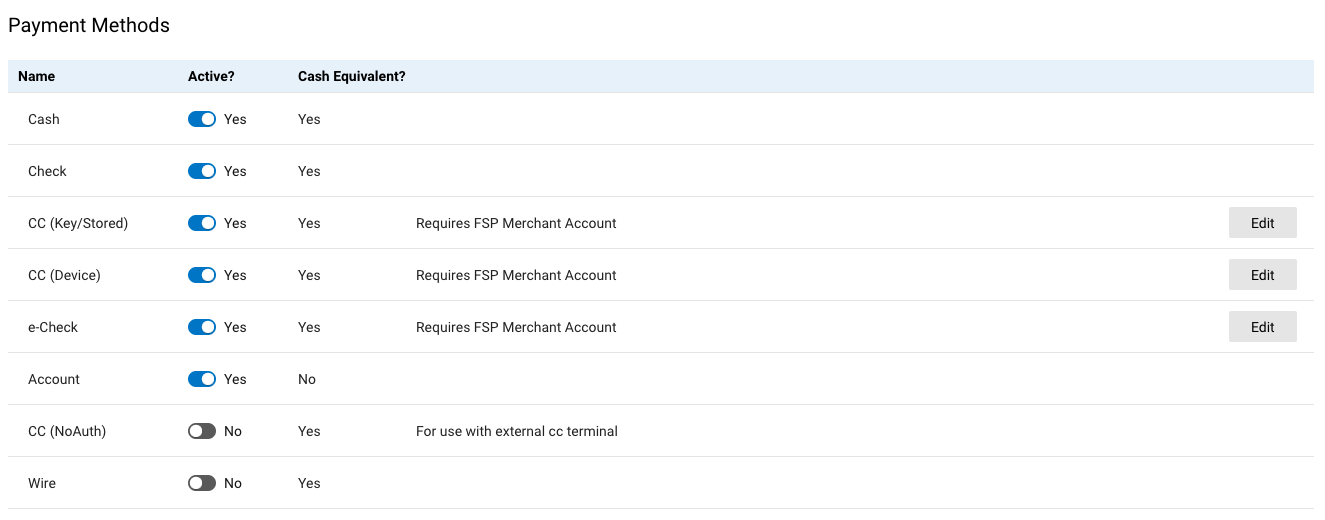Disable the CC (Key/Stored) active switch
The height and width of the screenshot is (520, 1325).
click(202, 223)
